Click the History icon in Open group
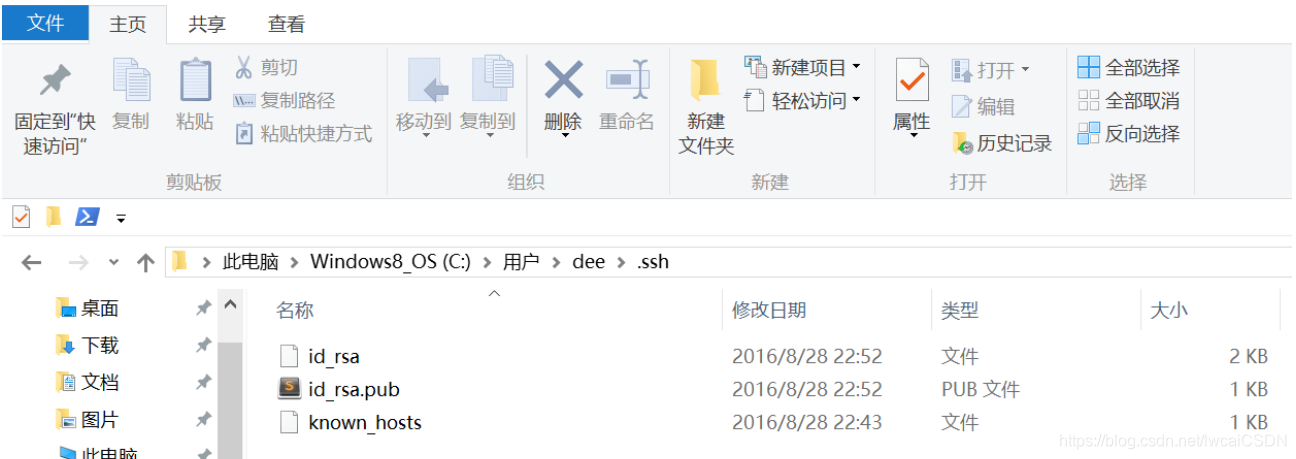Image resolution: width=1296 pixels, height=459 pixels. (x=963, y=143)
